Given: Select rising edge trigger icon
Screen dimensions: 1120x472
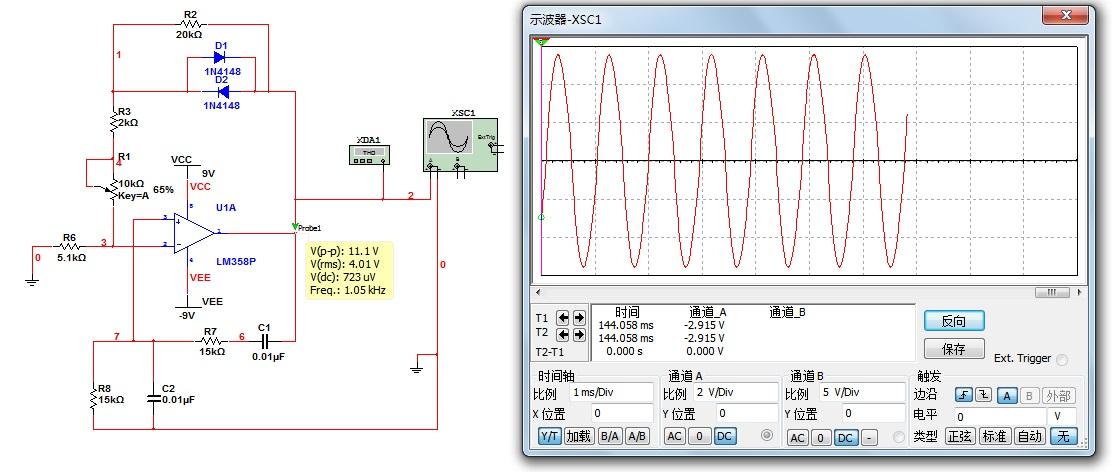Looking at the screenshot, I should 963,395.
